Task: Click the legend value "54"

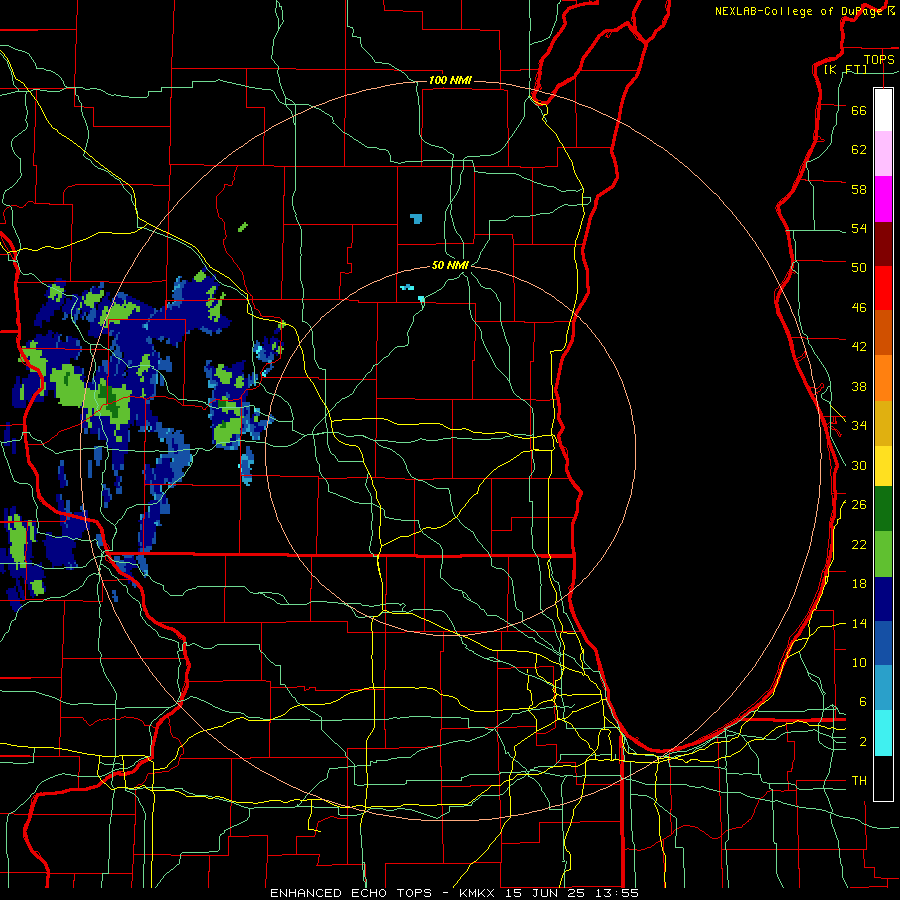Action: click(x=859, y=228)
